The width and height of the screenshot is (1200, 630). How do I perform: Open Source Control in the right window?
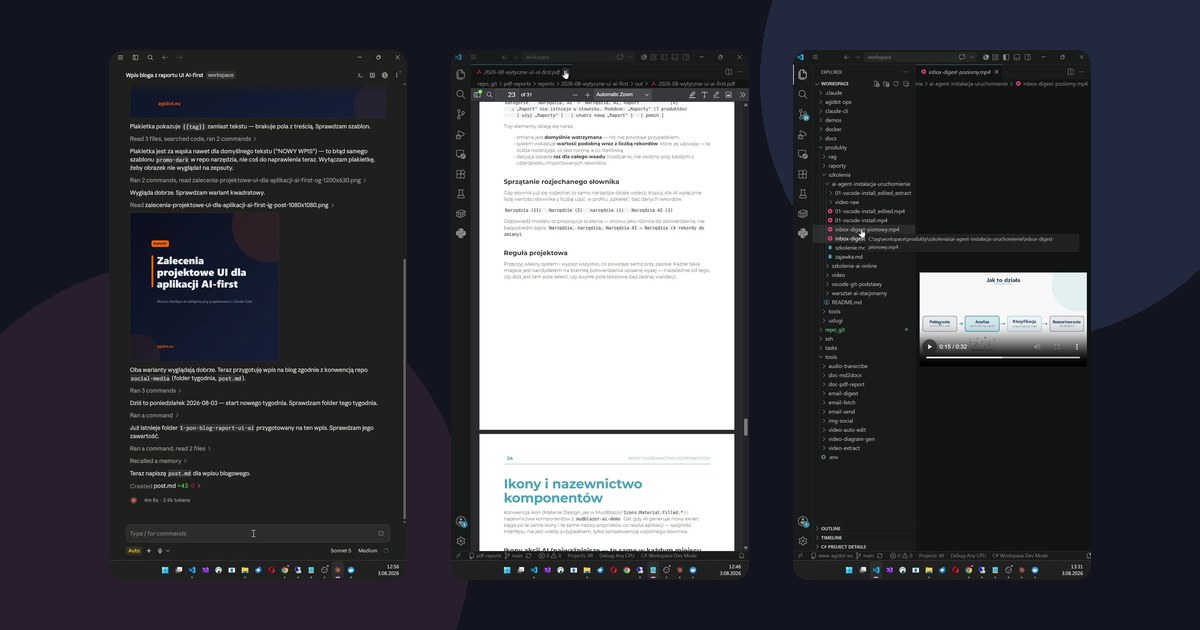click(x=803, y=114)
